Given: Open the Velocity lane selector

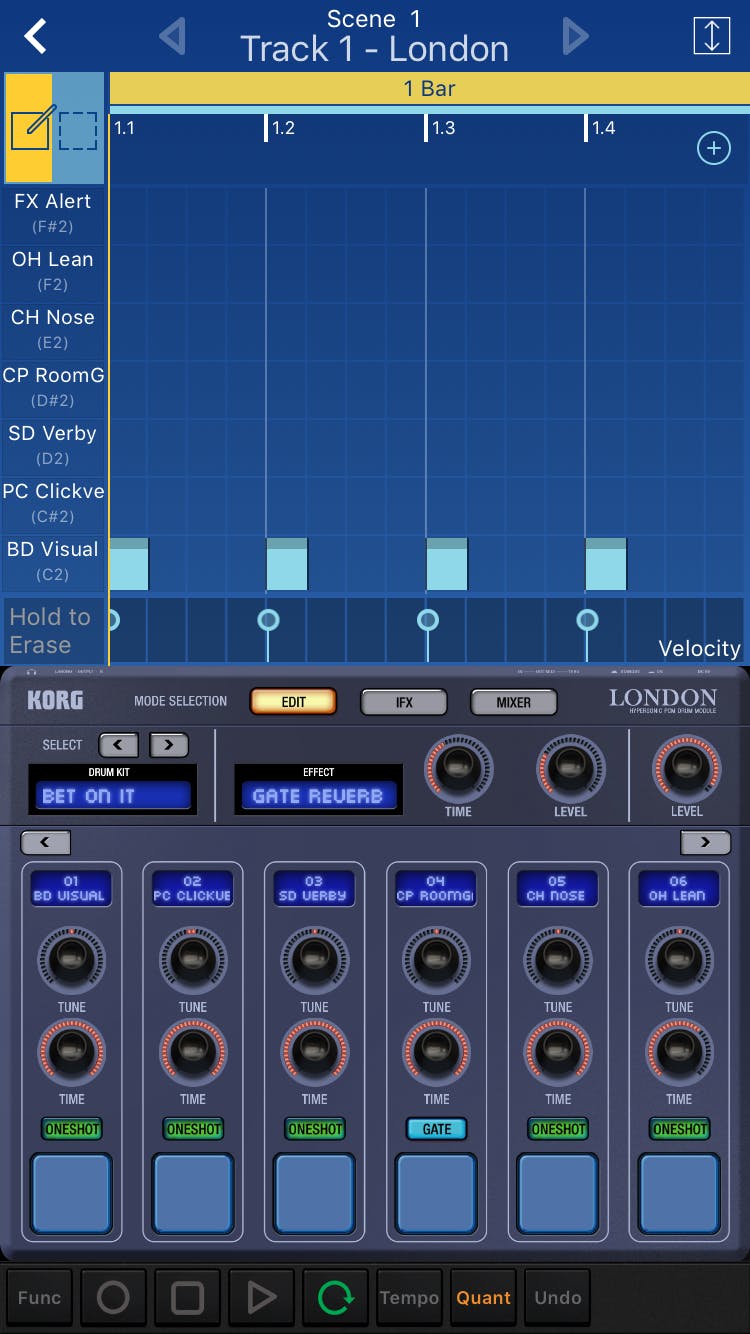Looking at the screenshot, I should click(699, 648).
